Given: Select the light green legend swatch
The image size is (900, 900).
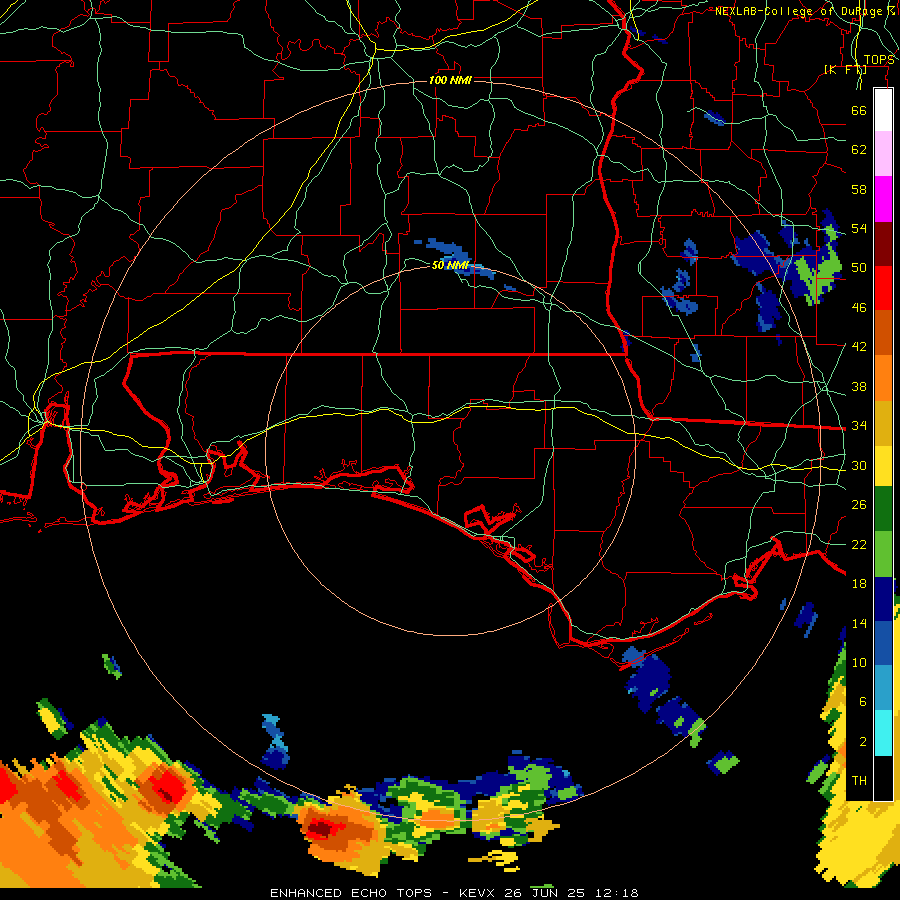Looking at the screenshot, I should (x=883, y=554).
